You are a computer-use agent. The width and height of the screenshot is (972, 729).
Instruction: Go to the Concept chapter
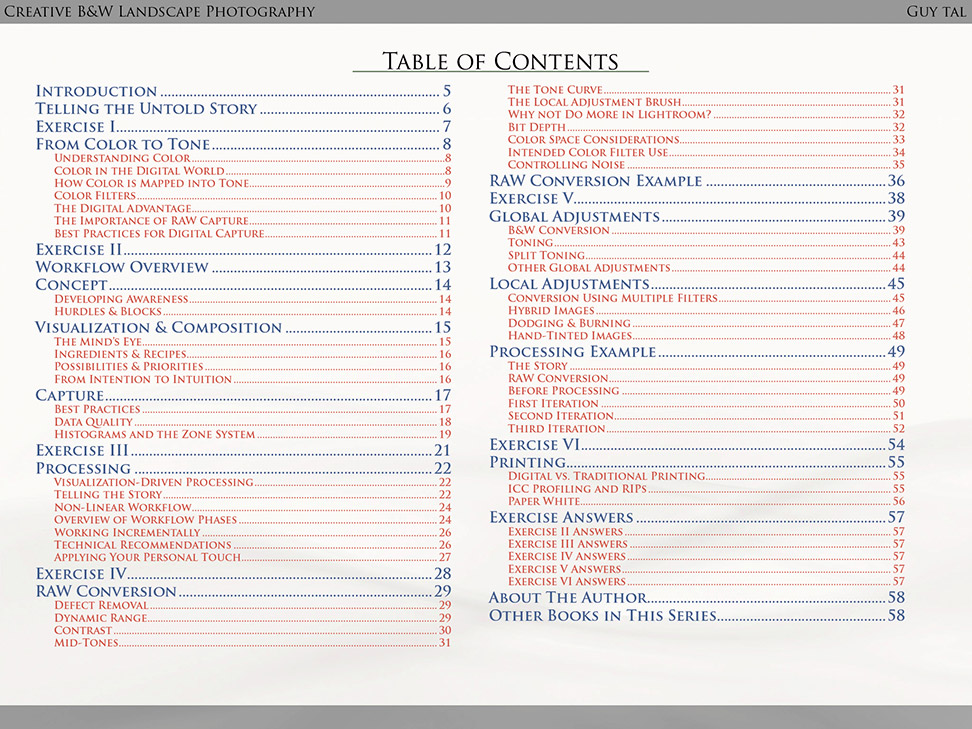(x=243, y=285)
